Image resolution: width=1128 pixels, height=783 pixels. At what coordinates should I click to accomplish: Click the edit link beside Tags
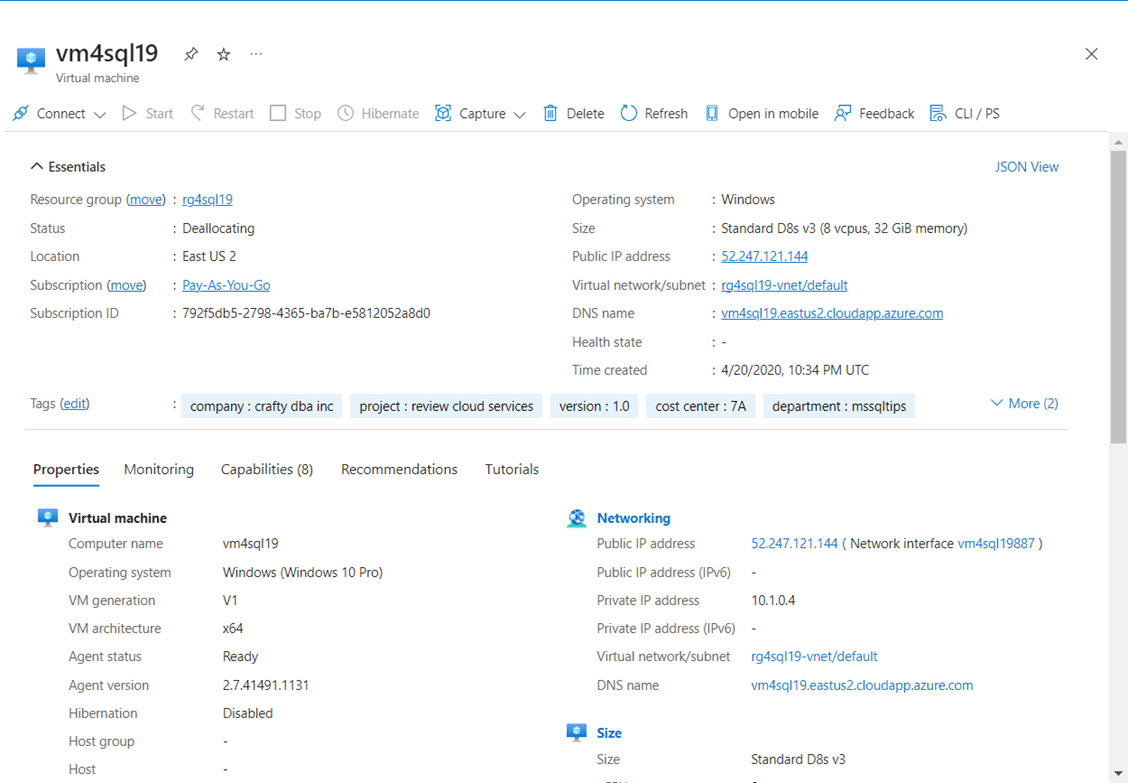point(75,403)
